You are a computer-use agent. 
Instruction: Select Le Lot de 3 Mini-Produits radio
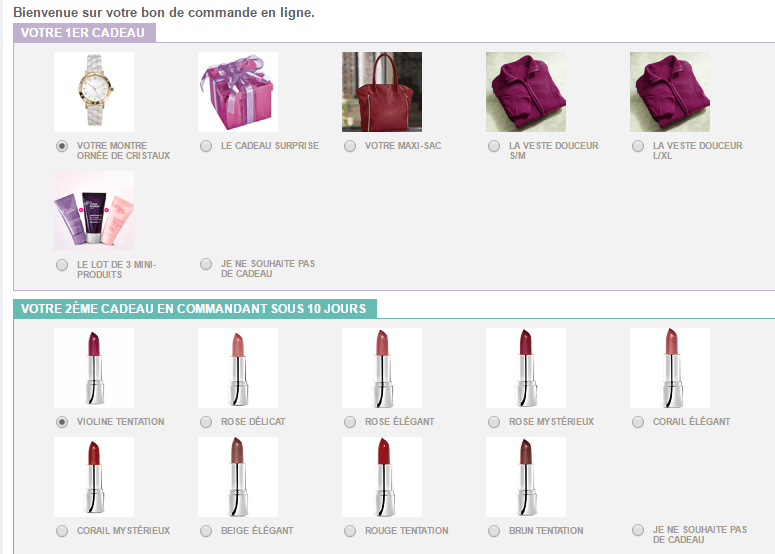tap(62, 265)
